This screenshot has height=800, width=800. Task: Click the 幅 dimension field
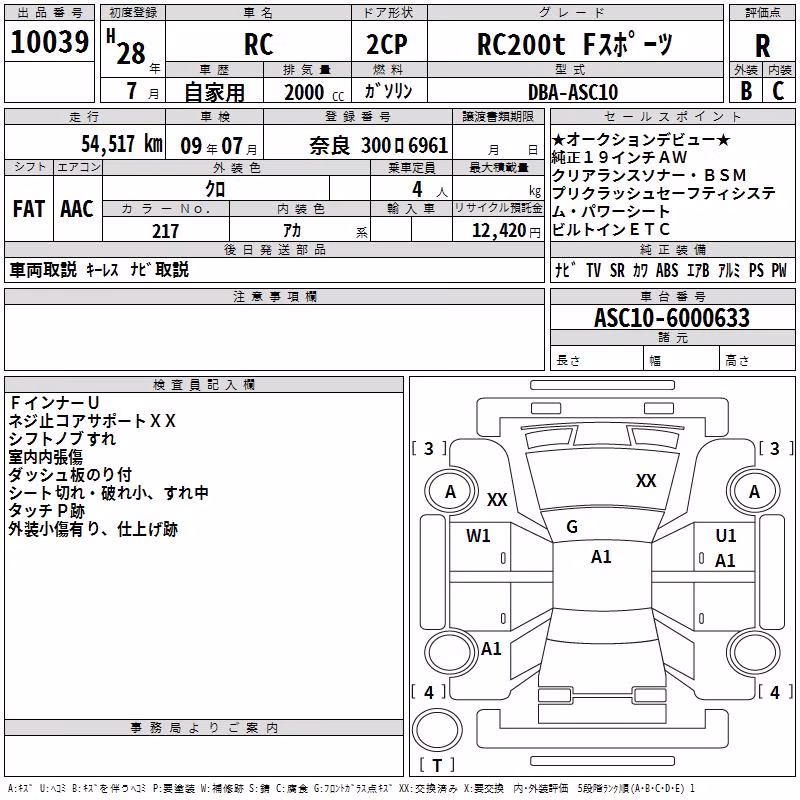(682, 358)
